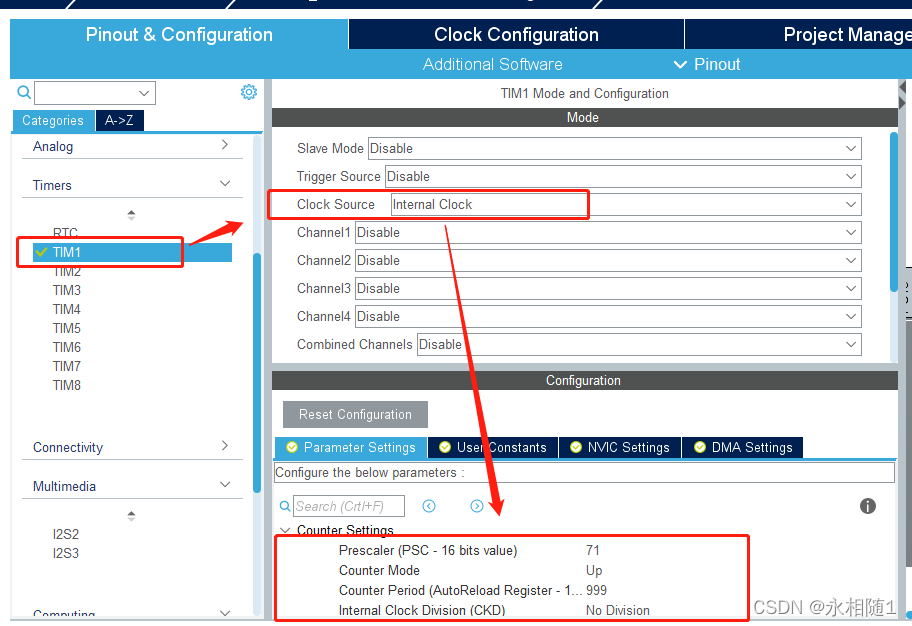Open the Channel1 dropdown
Image resolution: width=912 pixels, height=626 pixels.
608,232
